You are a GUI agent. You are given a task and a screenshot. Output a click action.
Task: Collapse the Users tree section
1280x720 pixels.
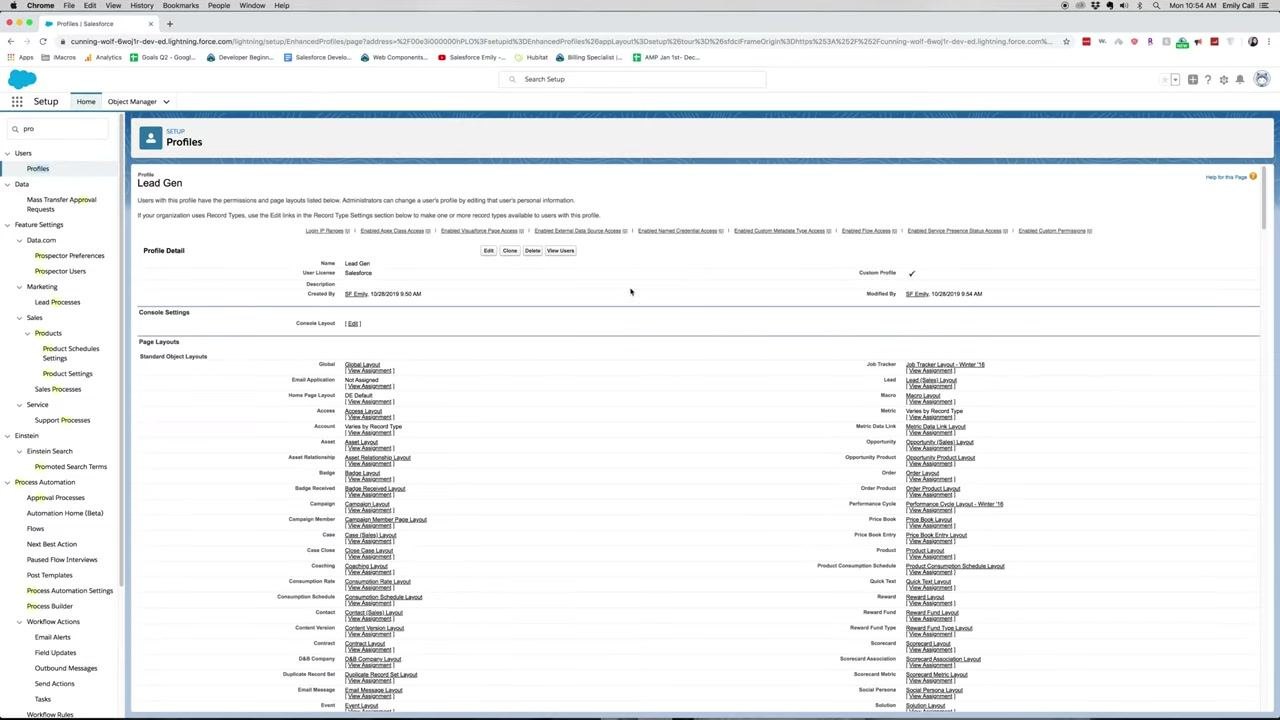(x=7, y=153)
